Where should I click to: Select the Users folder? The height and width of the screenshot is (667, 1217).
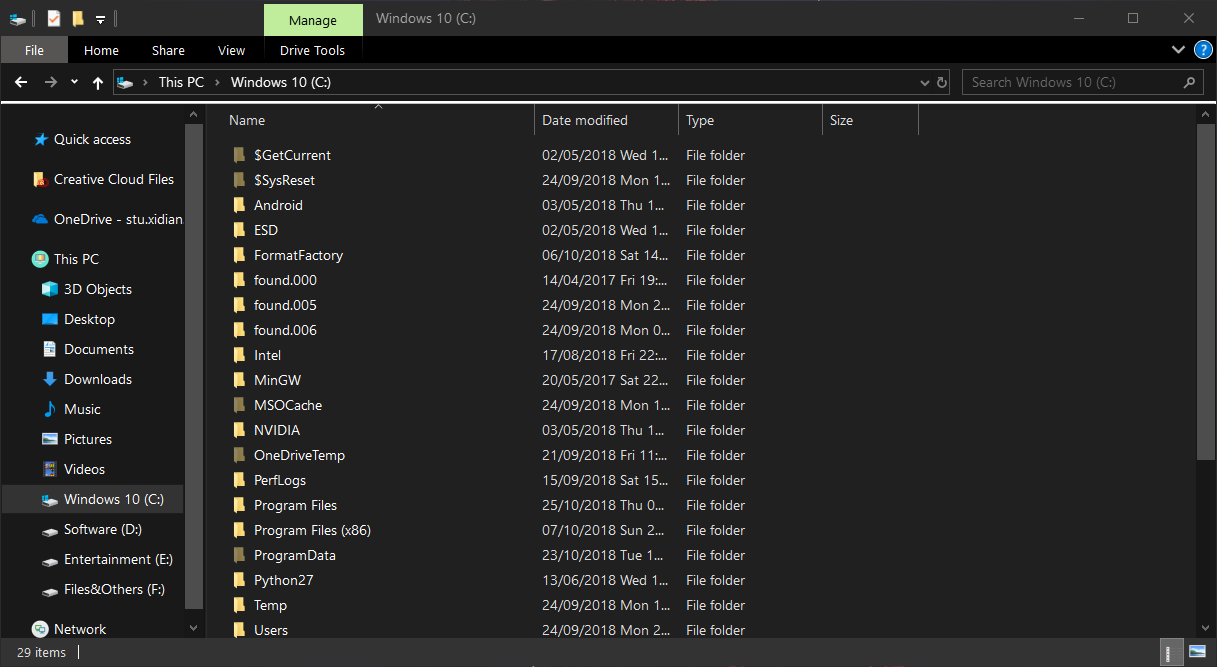pos(271,630)
